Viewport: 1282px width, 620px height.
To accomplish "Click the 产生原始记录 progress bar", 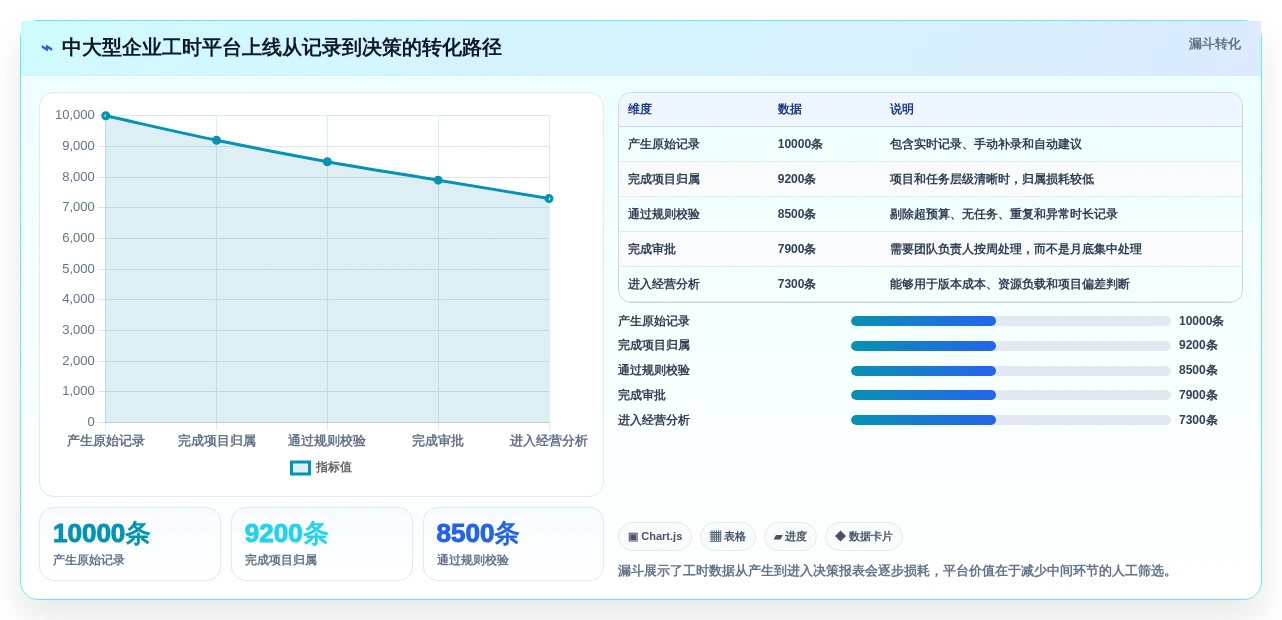I will pyautogui.click(x=1011, y=321).
